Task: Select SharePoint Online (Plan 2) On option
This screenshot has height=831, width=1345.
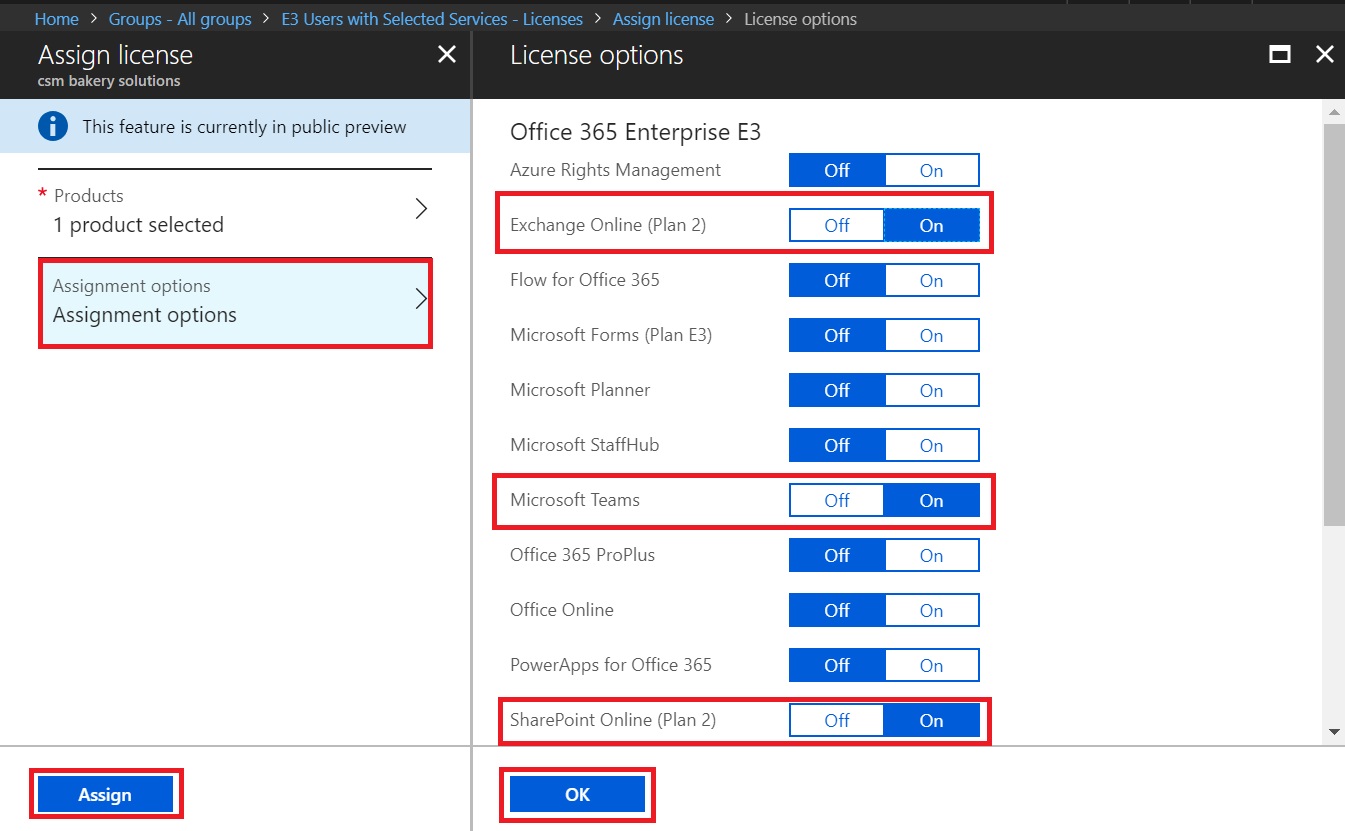Action: click(931, 720)
